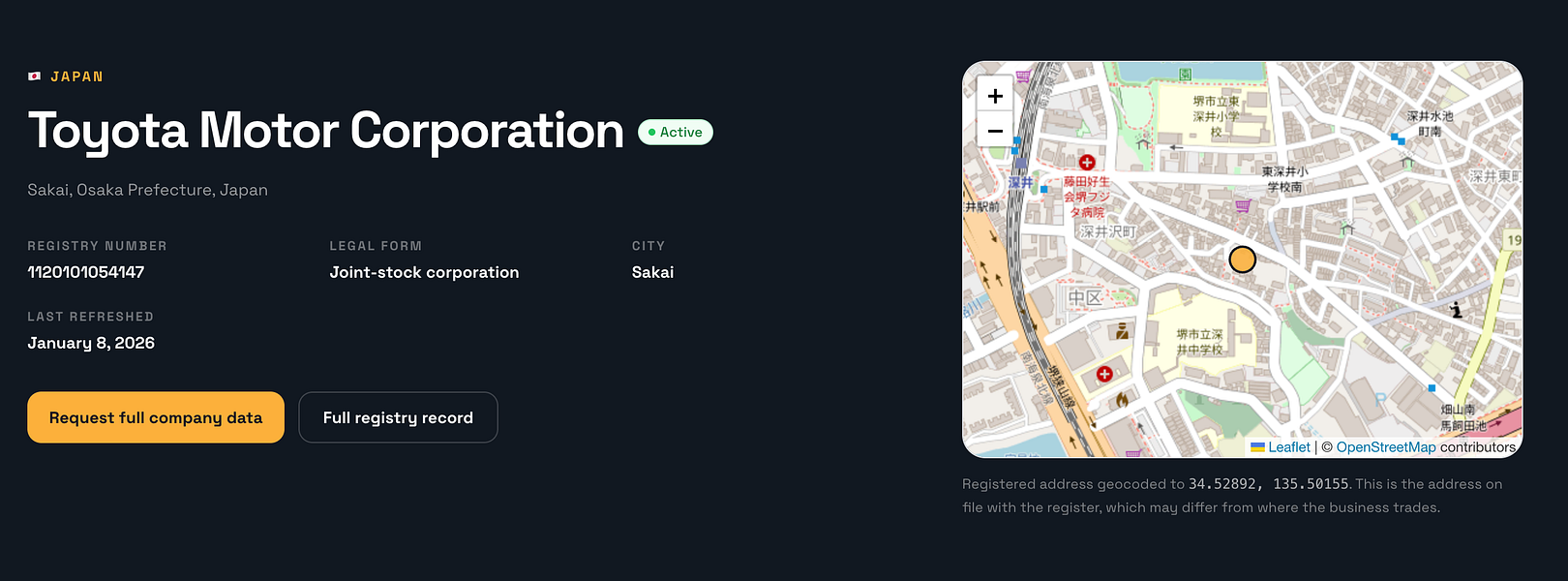Click the REGISTRY NUMBER label
The image size is (1568, 581).
coord(97,246)
